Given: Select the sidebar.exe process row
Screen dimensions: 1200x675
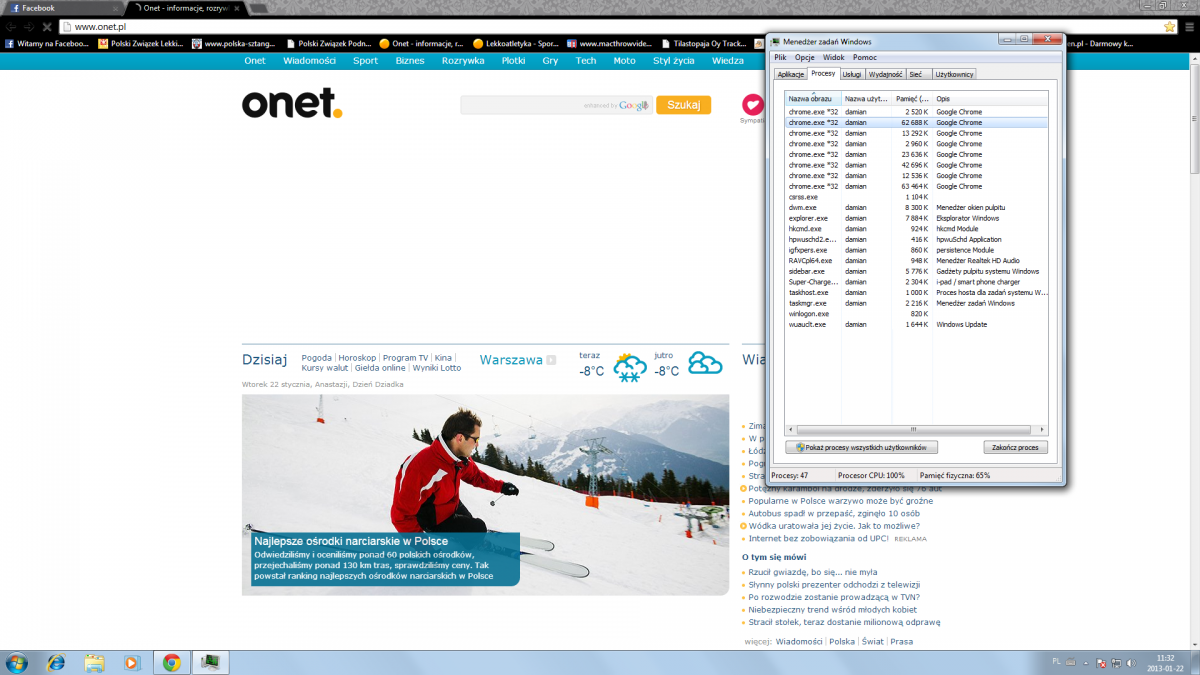Looking at the screenshot, I should (917, 271).
